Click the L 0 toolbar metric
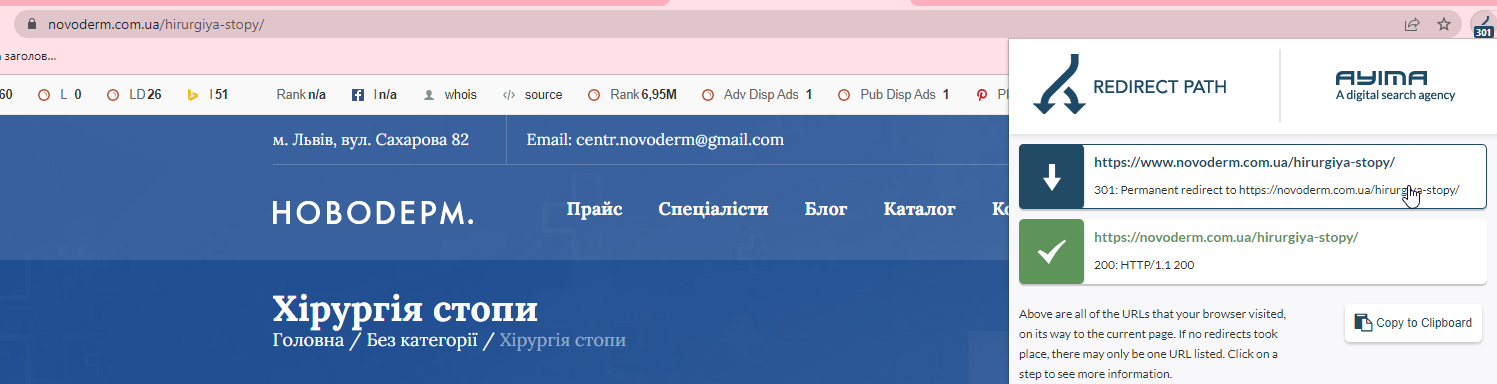This screenshot has width=1497, height=384. 59,95
